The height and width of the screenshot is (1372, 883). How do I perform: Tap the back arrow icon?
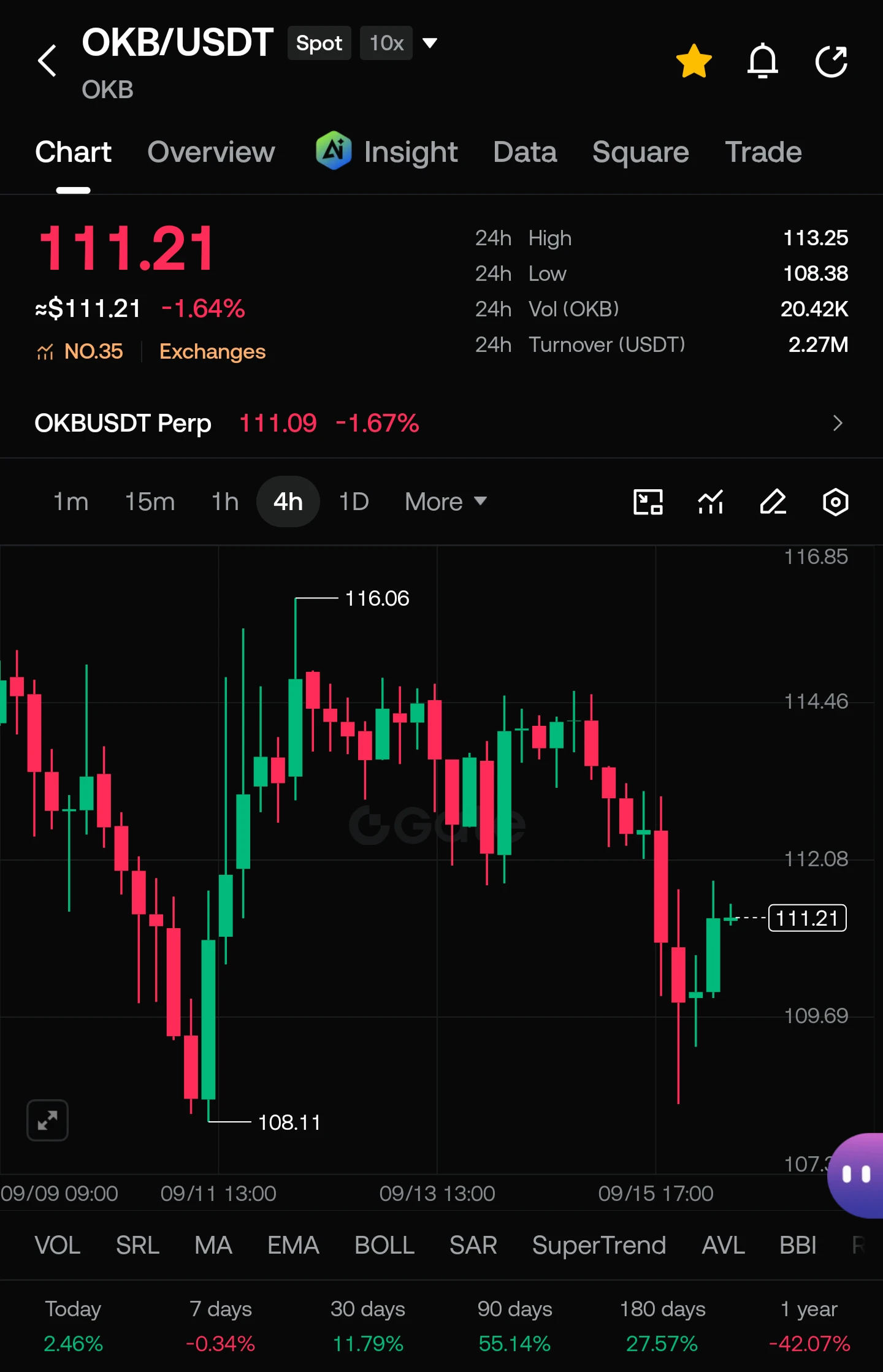click(47, 61)
